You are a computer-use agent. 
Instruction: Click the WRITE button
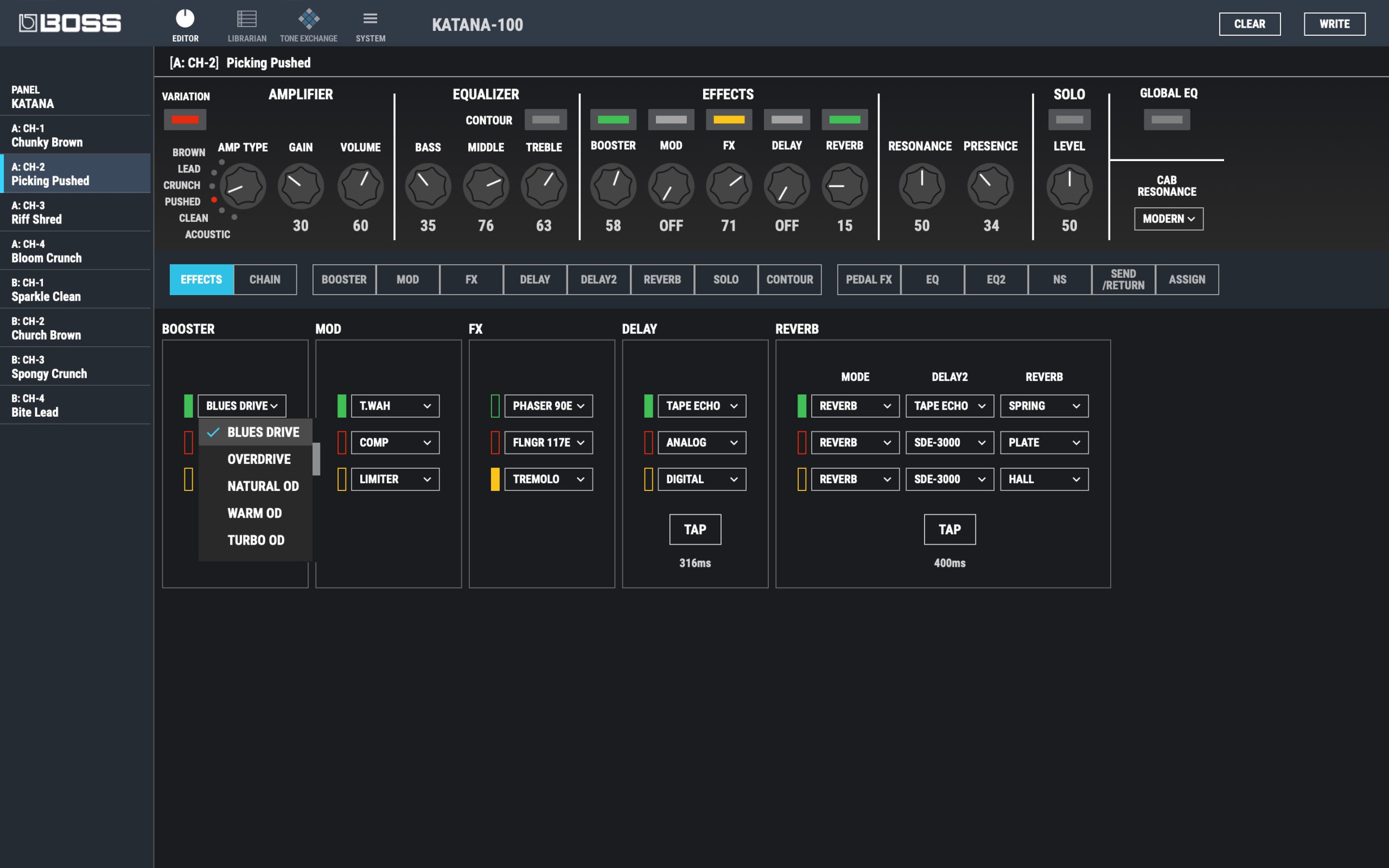(x=1335, y=24)
